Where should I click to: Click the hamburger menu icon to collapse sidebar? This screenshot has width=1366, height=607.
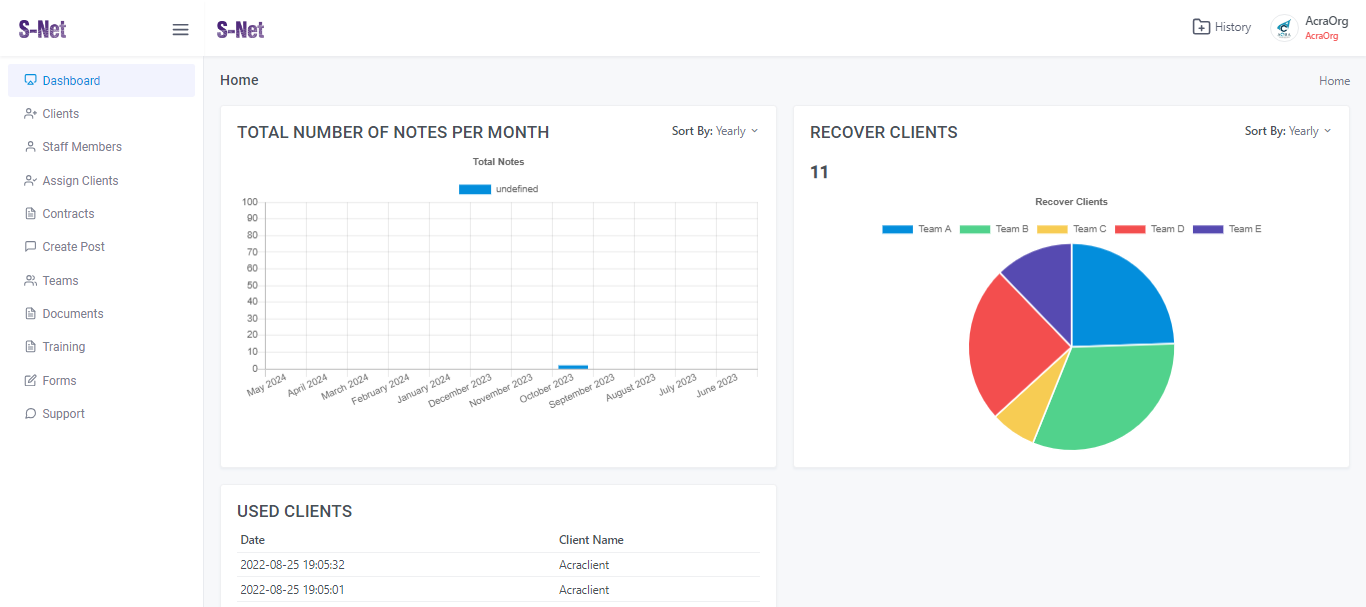pyautogui.click(x=180, y=30)
